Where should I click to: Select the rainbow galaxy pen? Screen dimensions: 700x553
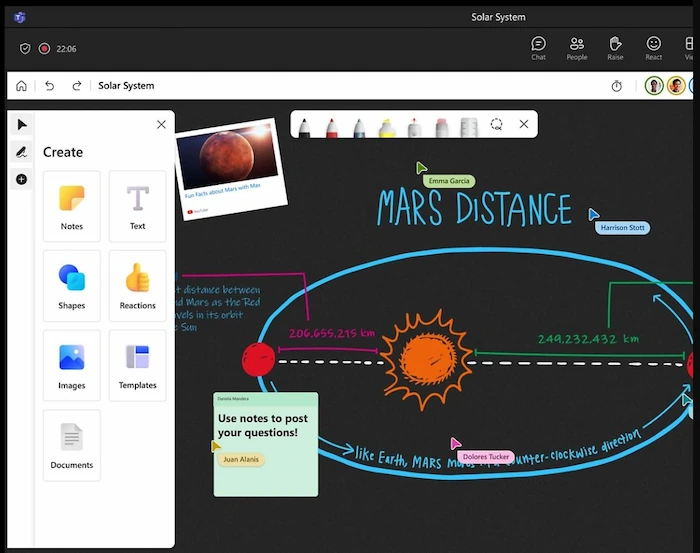tap(359, 127)
